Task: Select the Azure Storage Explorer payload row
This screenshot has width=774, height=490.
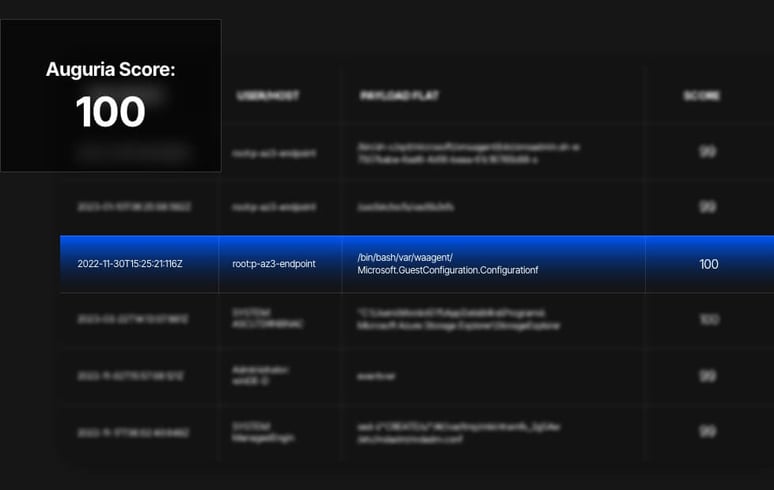Action: 460,319
